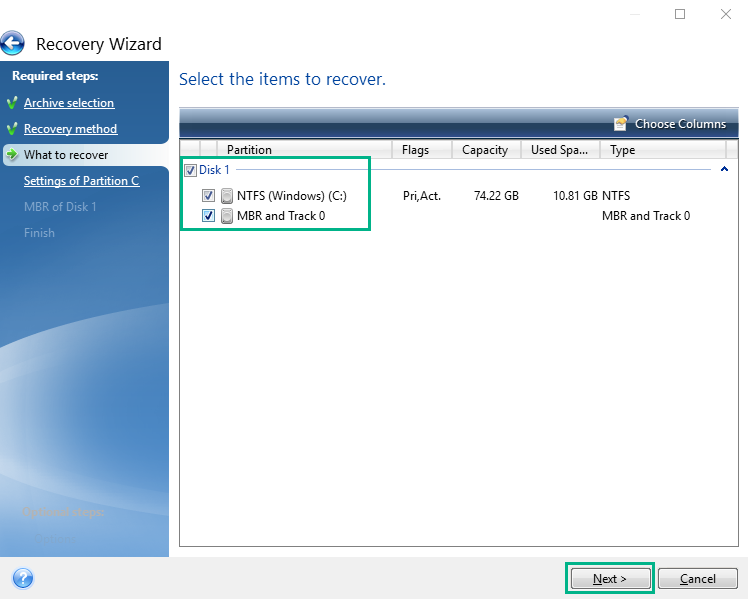Sort by the Partition column header
This screenshot has width=748, height=599.
304,150
